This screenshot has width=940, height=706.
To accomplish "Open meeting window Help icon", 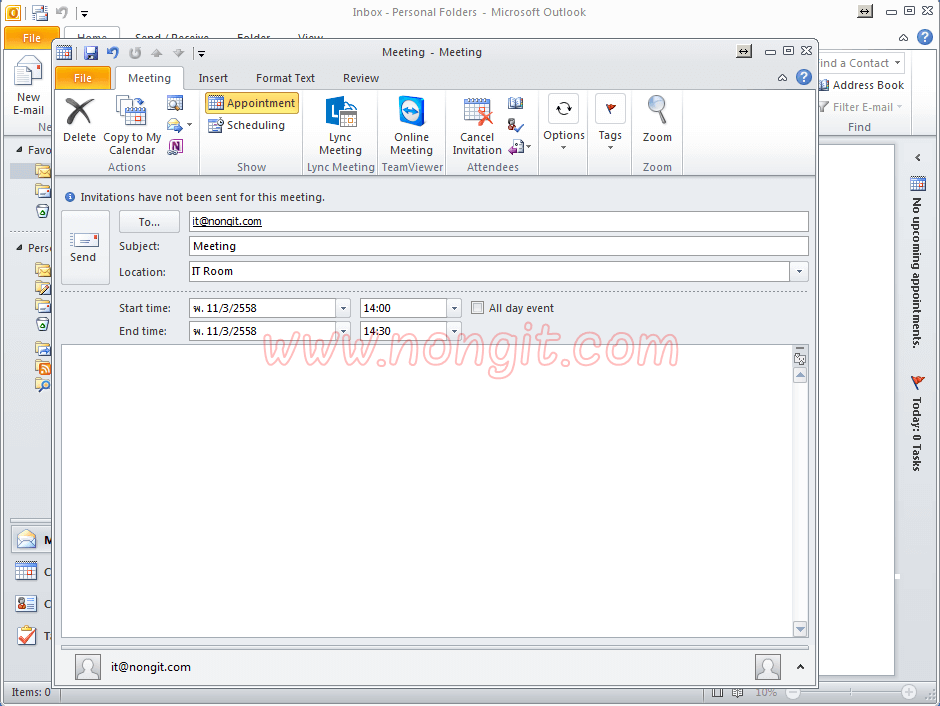I will 804,77.
